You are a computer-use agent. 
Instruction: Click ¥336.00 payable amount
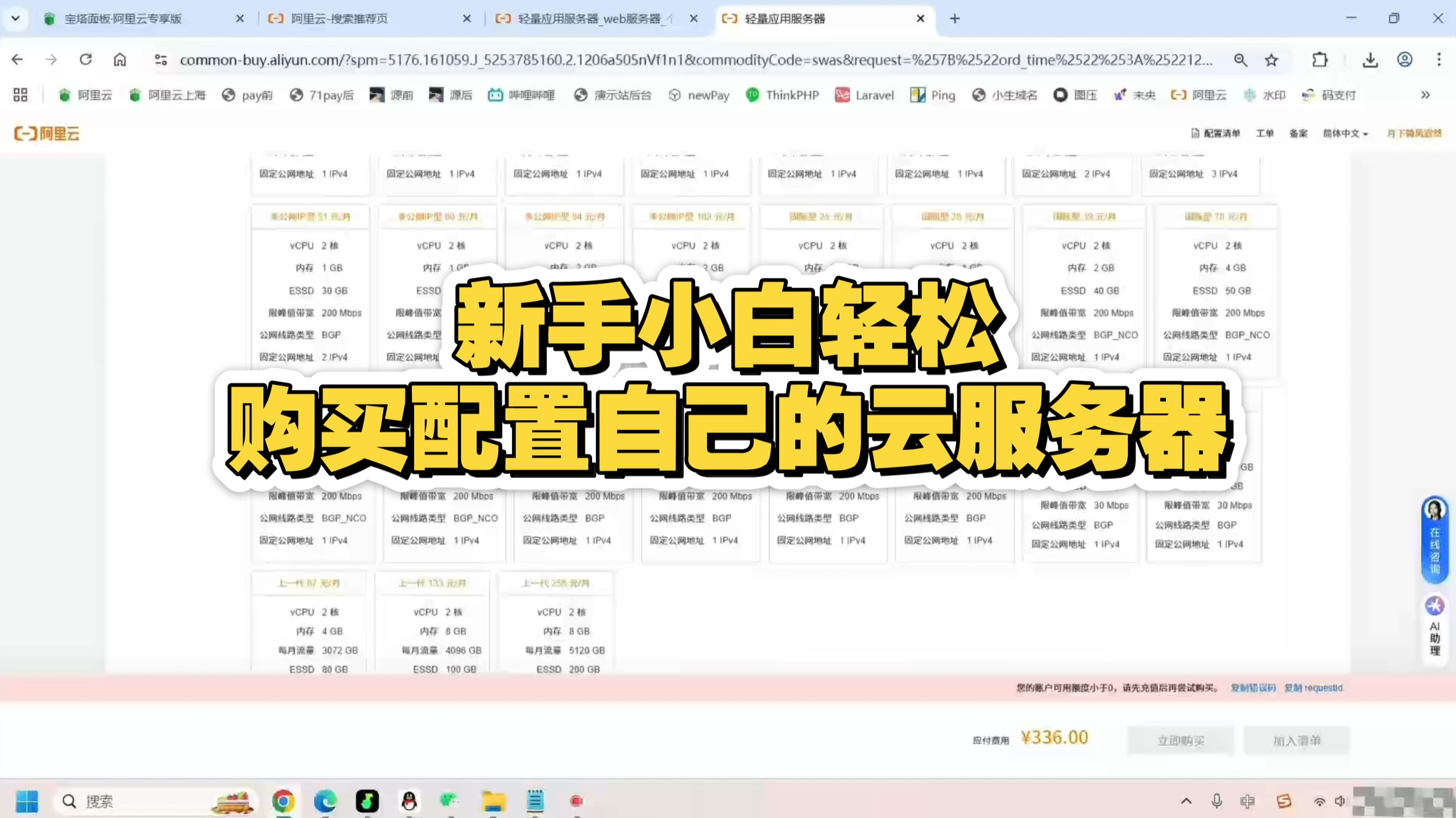click(1054, 738)
